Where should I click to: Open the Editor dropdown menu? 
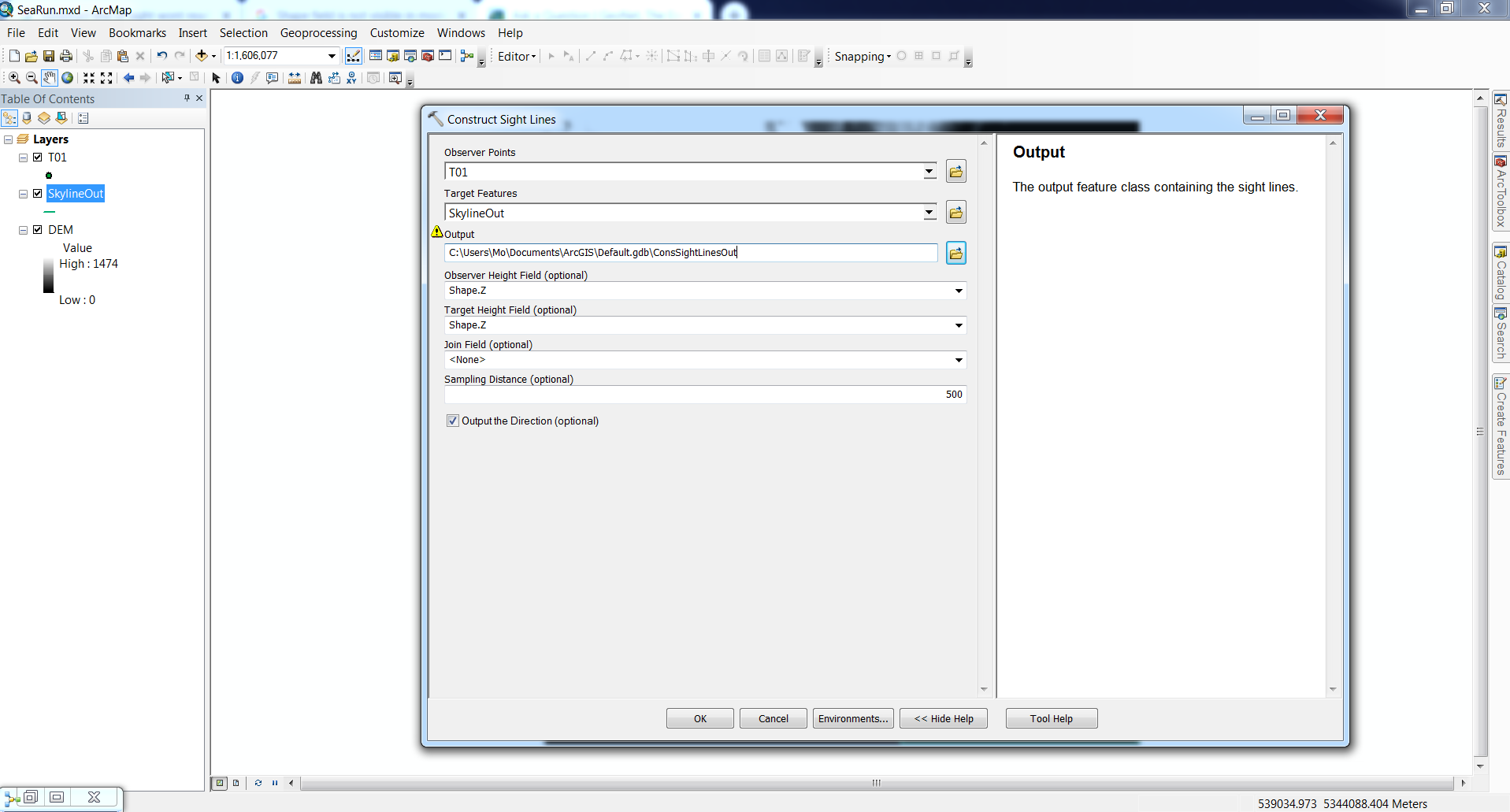[x=517, y=56]
